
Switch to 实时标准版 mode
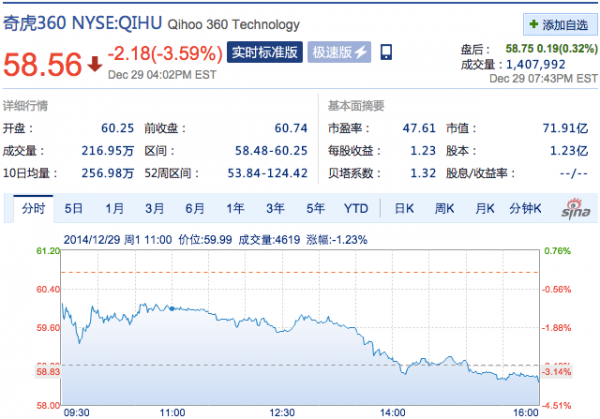[x=264, y=52]
